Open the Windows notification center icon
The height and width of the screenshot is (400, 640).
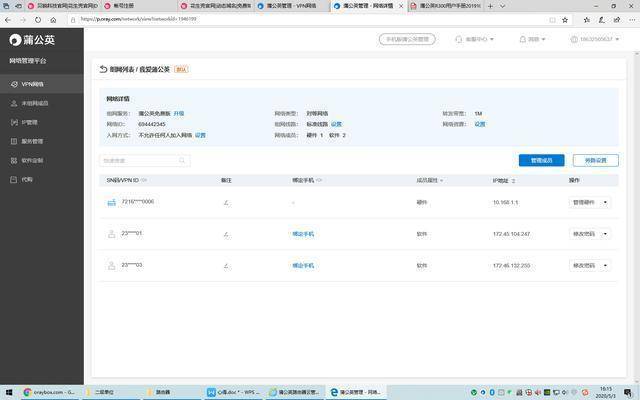[x=628, y=393]
